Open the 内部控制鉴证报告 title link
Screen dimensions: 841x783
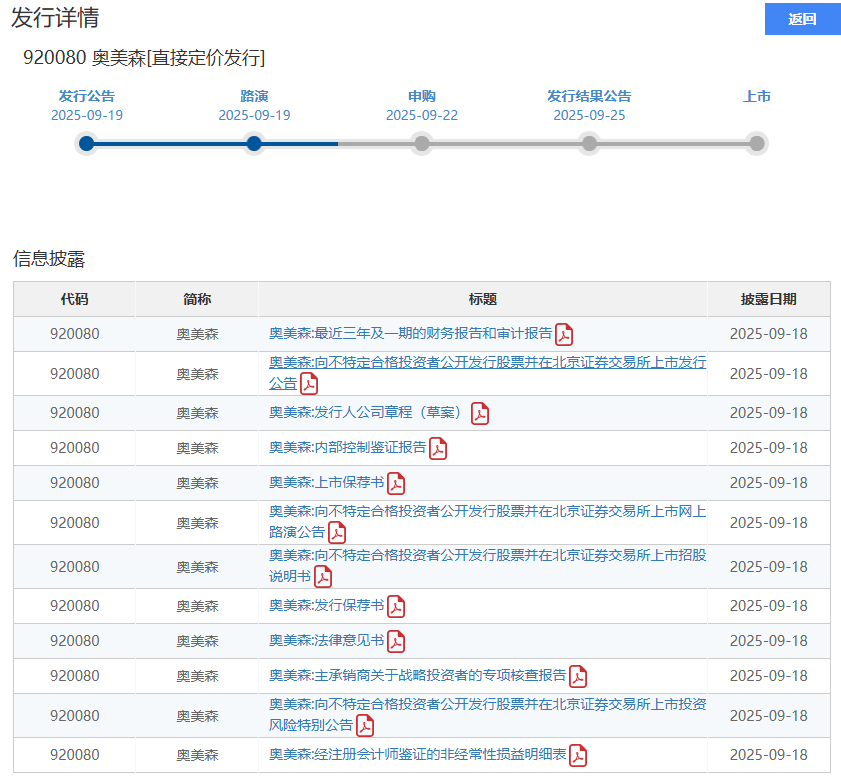(x=348, y=447)
